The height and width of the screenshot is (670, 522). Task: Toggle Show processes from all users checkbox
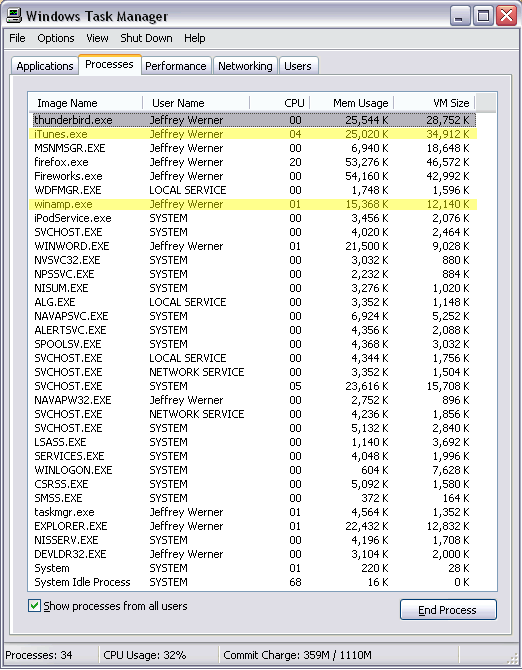pos(34,605)
